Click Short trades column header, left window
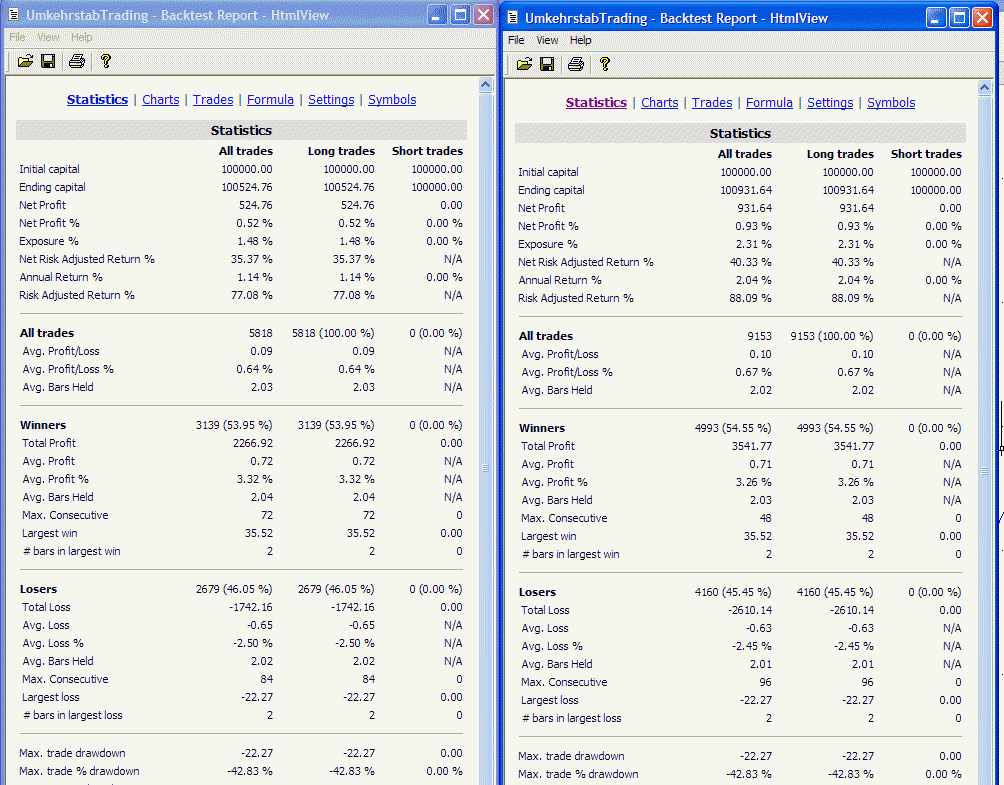The image size is (1004, 785). click(427, 151)
